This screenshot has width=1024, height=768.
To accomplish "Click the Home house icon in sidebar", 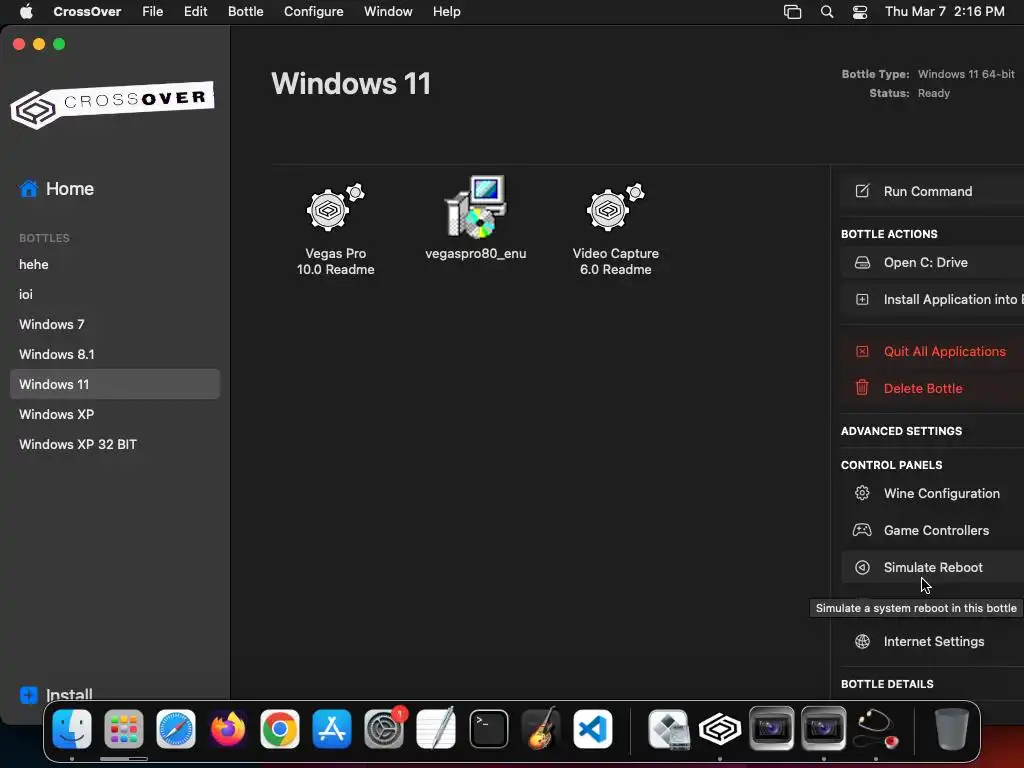I will [x=29, y=189].
